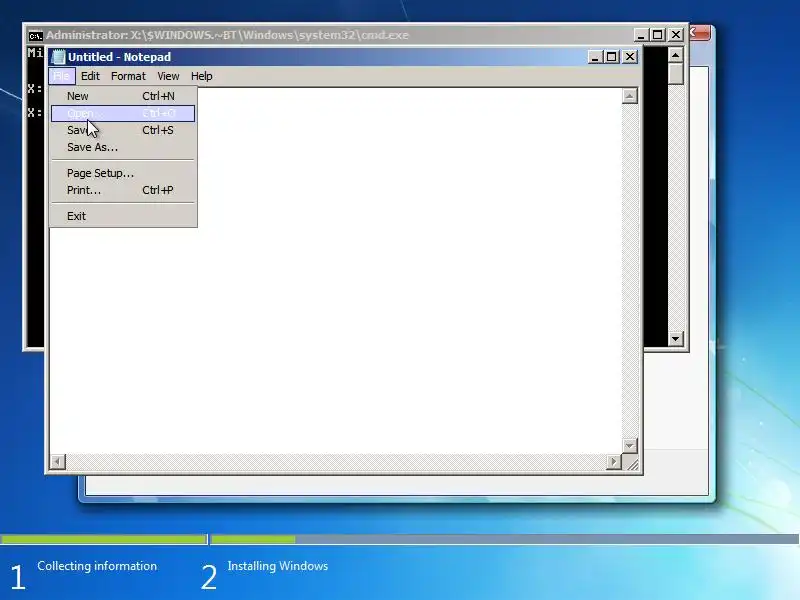The height and width of the screenshot is (600, 800).
Task: Close the Windows setup dialog behind
Action: 699,33
